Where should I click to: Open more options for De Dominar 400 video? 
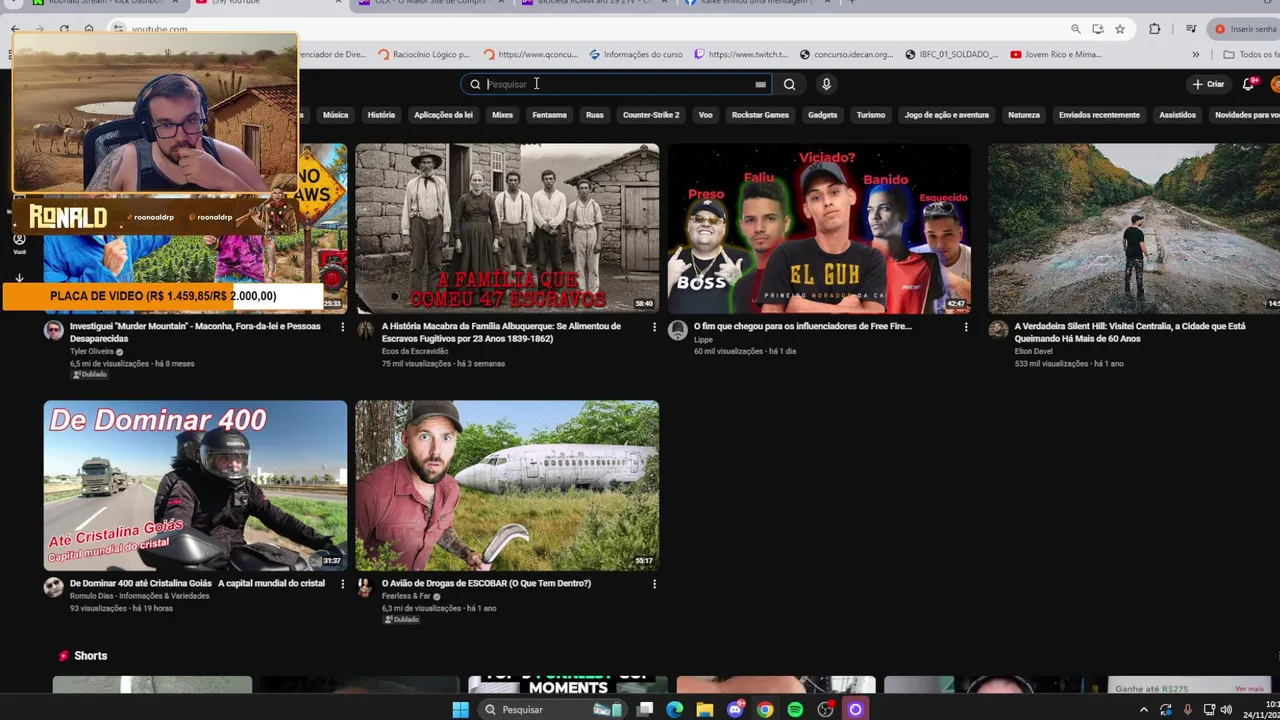pos(342,584)
